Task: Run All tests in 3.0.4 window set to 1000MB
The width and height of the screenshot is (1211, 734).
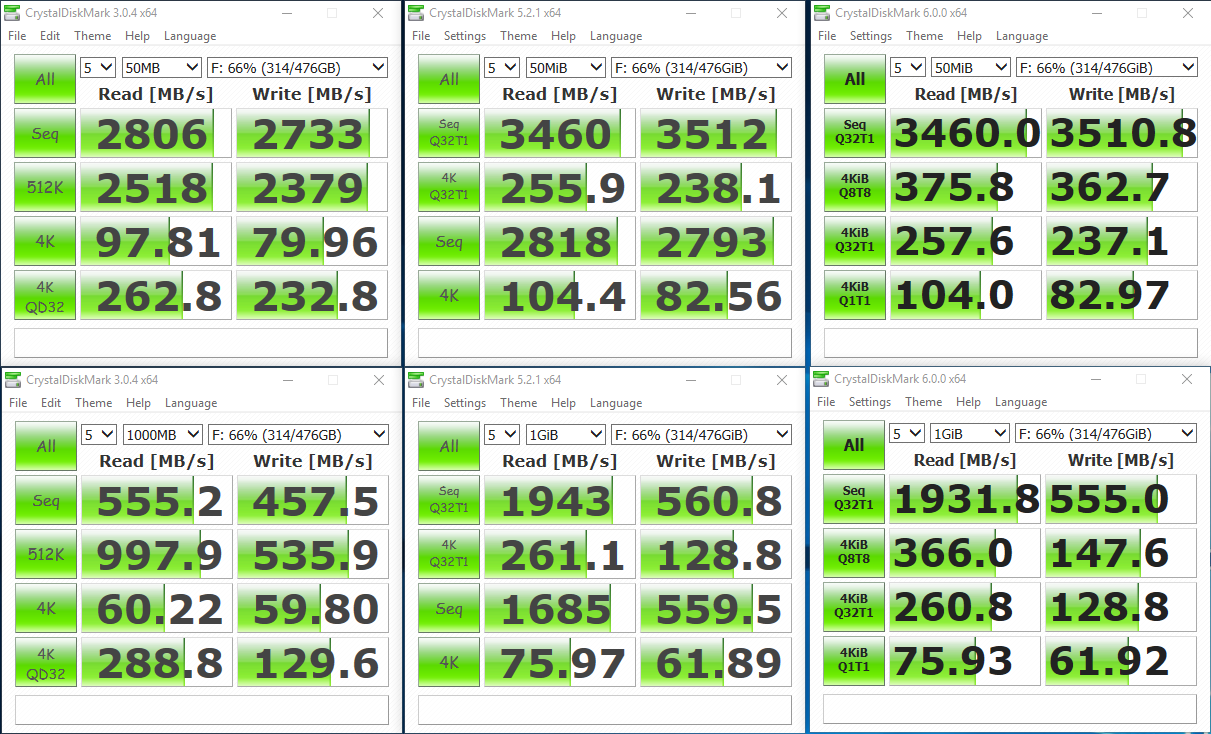Action: click(46, 446)
